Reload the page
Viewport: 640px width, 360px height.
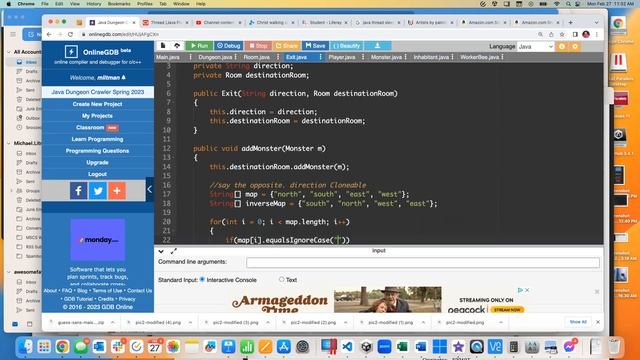[70, 35]
